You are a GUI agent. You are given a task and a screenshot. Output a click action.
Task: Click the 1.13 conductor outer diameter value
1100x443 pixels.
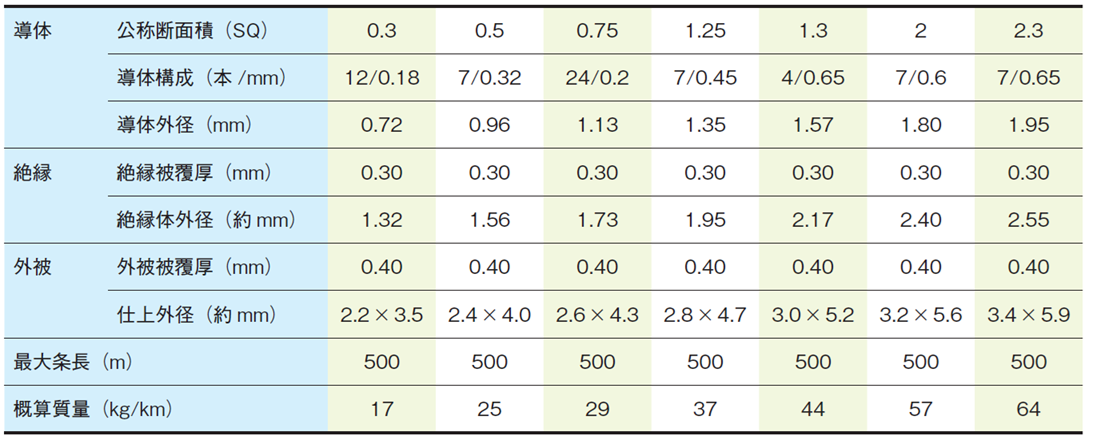[x=597, y=125]
